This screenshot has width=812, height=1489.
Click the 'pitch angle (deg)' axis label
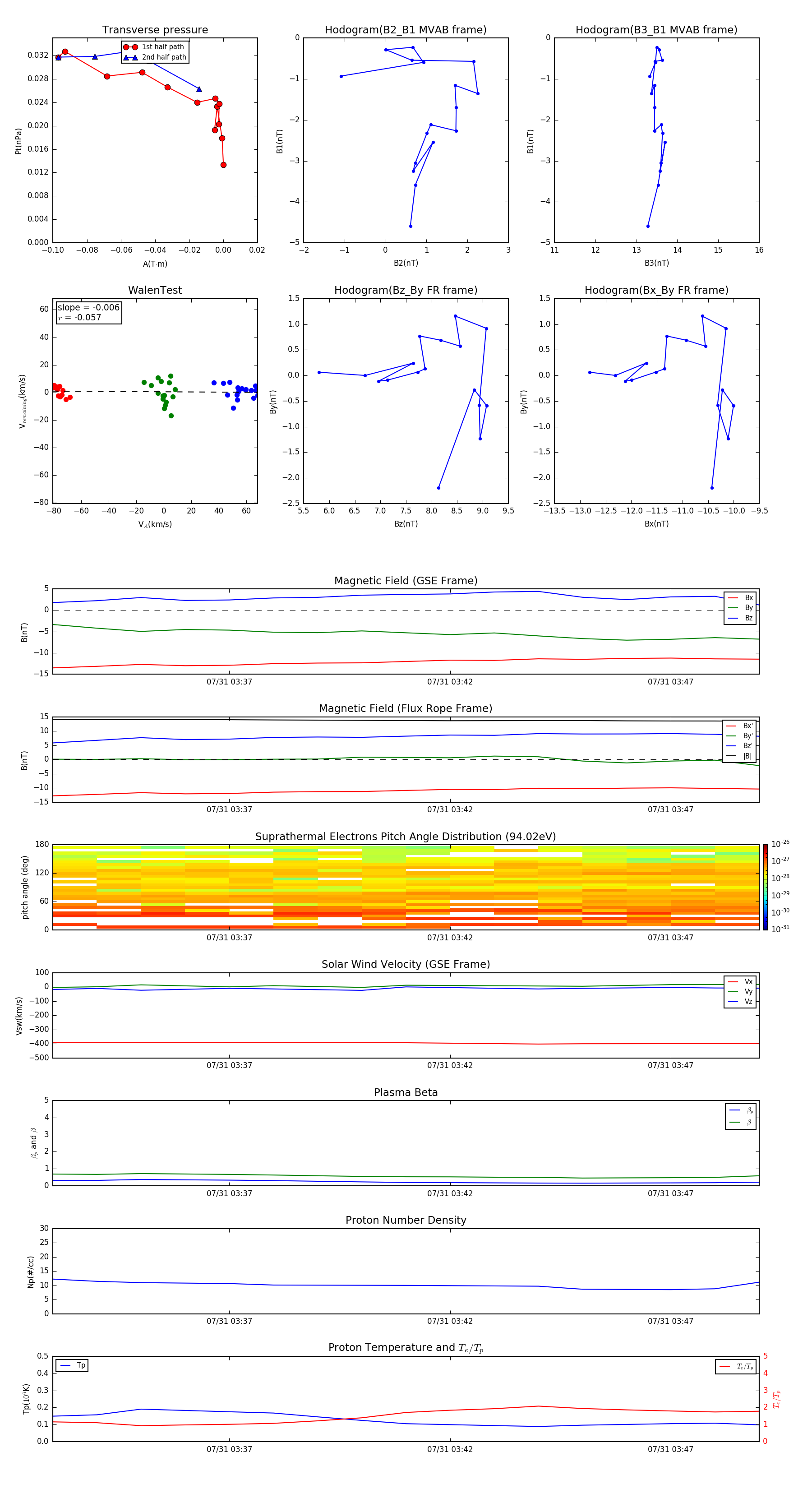pyautogui.click(x=25, y=887)
